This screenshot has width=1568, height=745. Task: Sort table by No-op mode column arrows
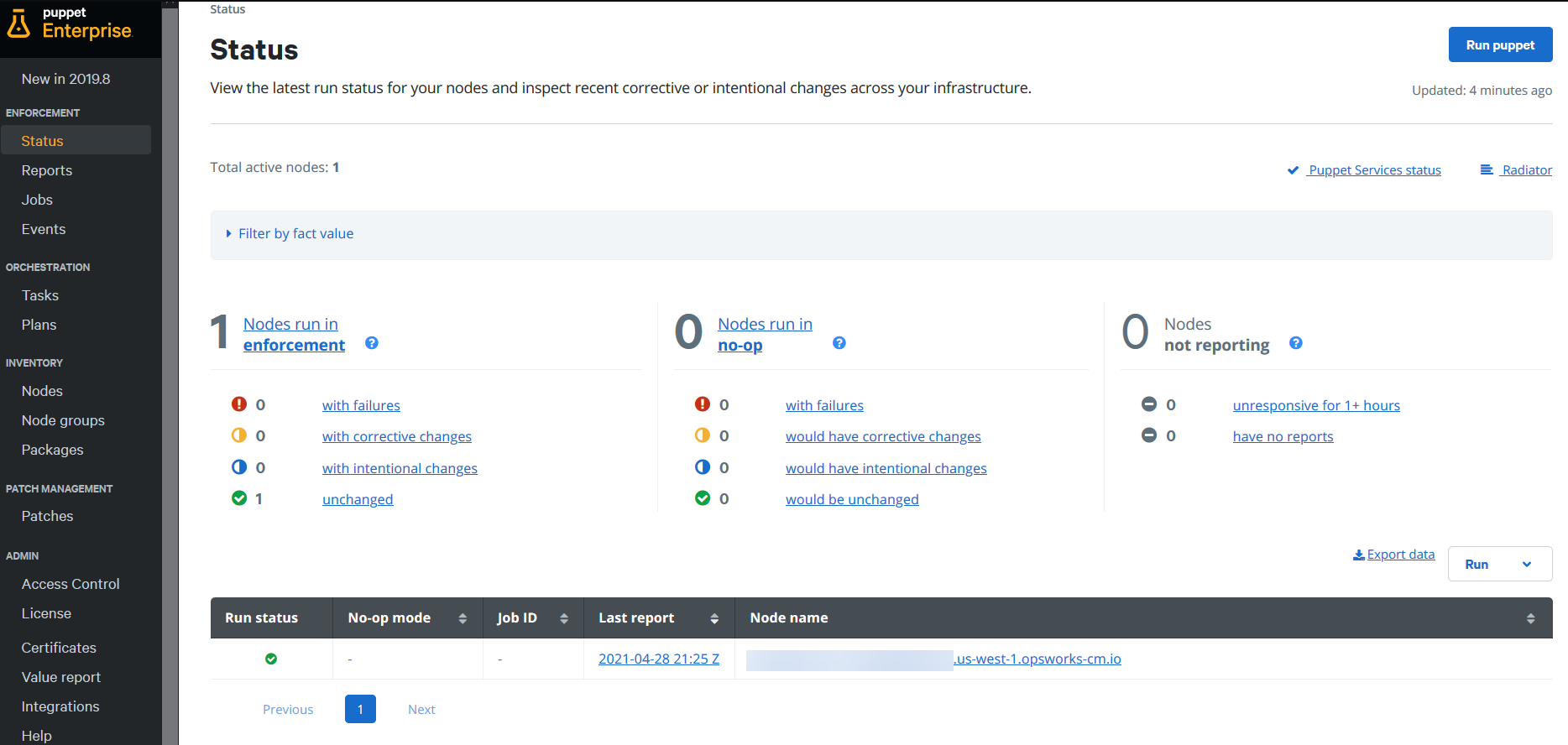click(463, 618)
